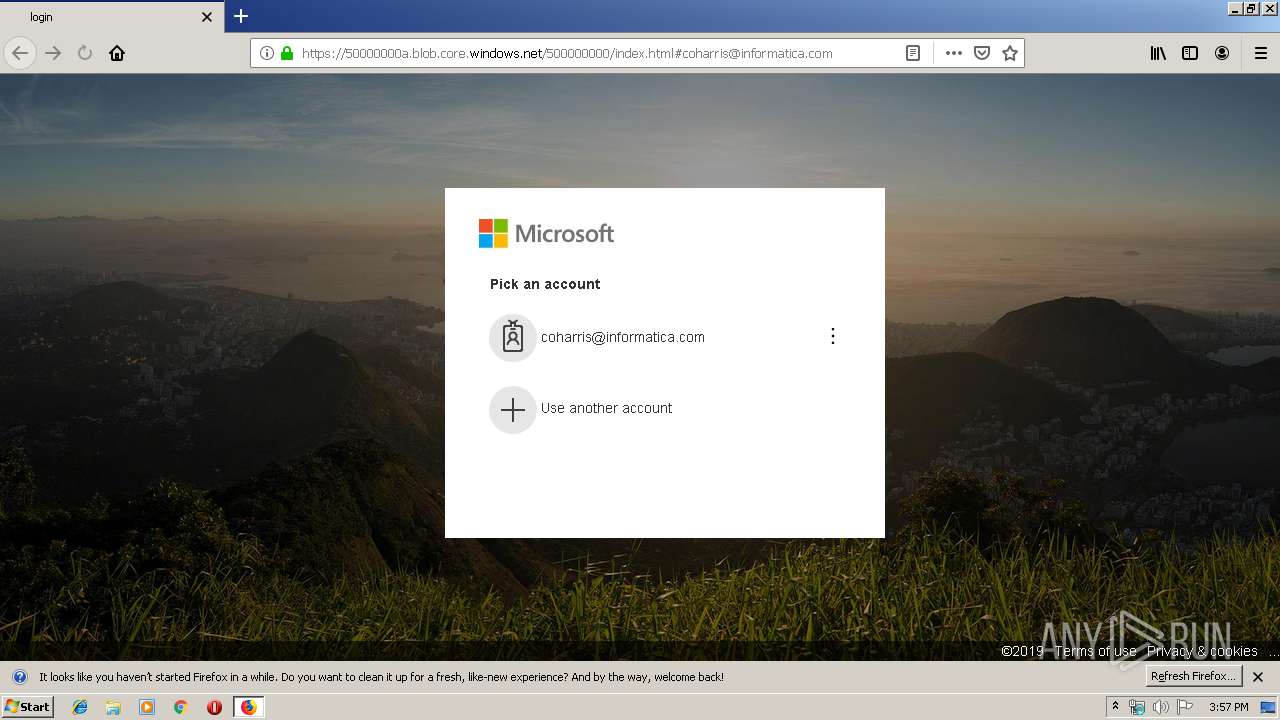The width and height of the screenshot is (1280, 720).
Task: Launch Chrome from the taskbar
Action: click(180, 707)
